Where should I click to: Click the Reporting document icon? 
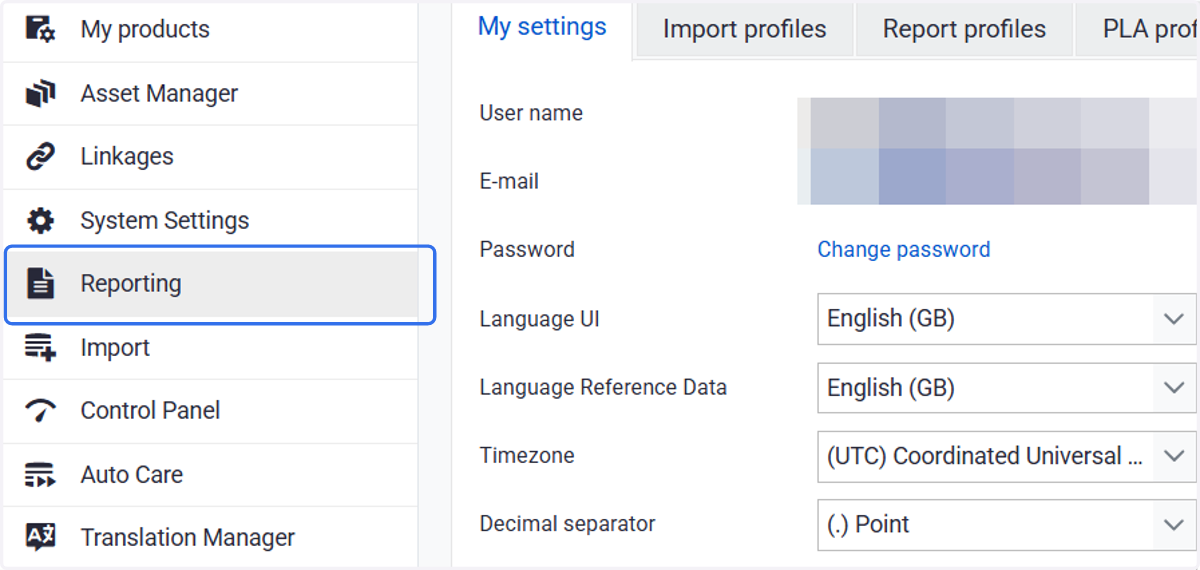tap(40, 284)
